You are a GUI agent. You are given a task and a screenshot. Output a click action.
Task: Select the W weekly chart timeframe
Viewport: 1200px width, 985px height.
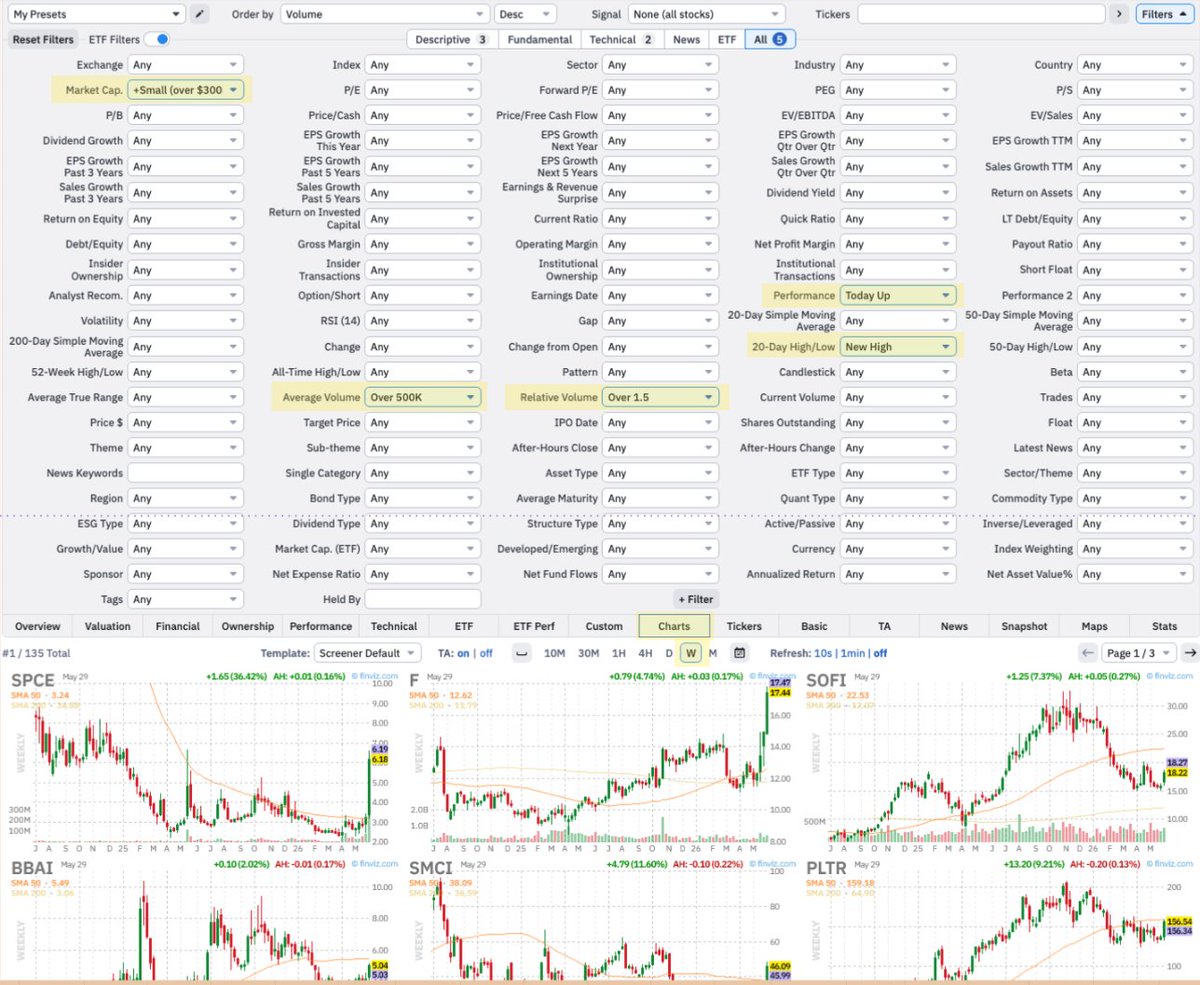[x=690, y=653]
